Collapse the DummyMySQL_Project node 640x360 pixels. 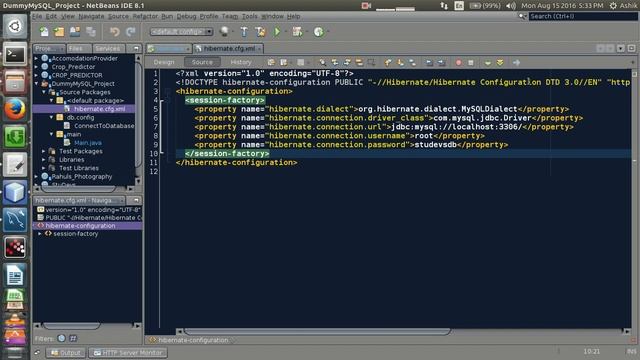point(37,84)
